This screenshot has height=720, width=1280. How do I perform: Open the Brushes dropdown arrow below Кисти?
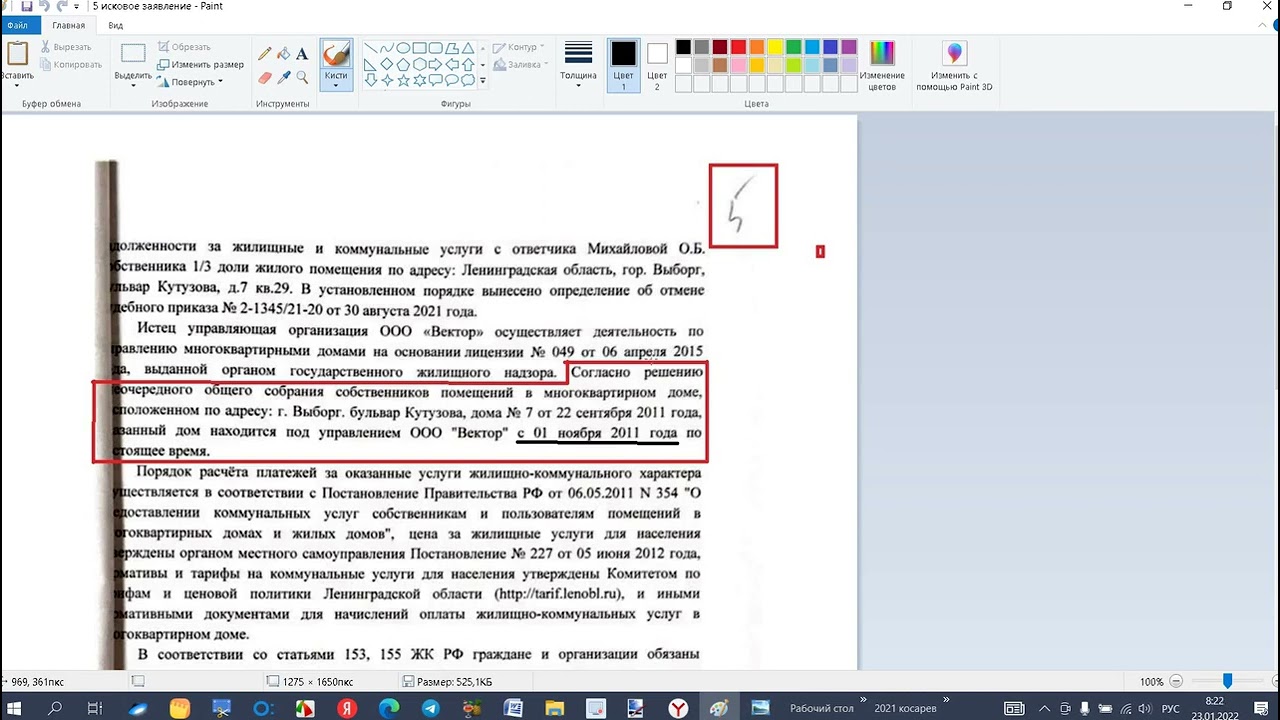tap(335, 85)
